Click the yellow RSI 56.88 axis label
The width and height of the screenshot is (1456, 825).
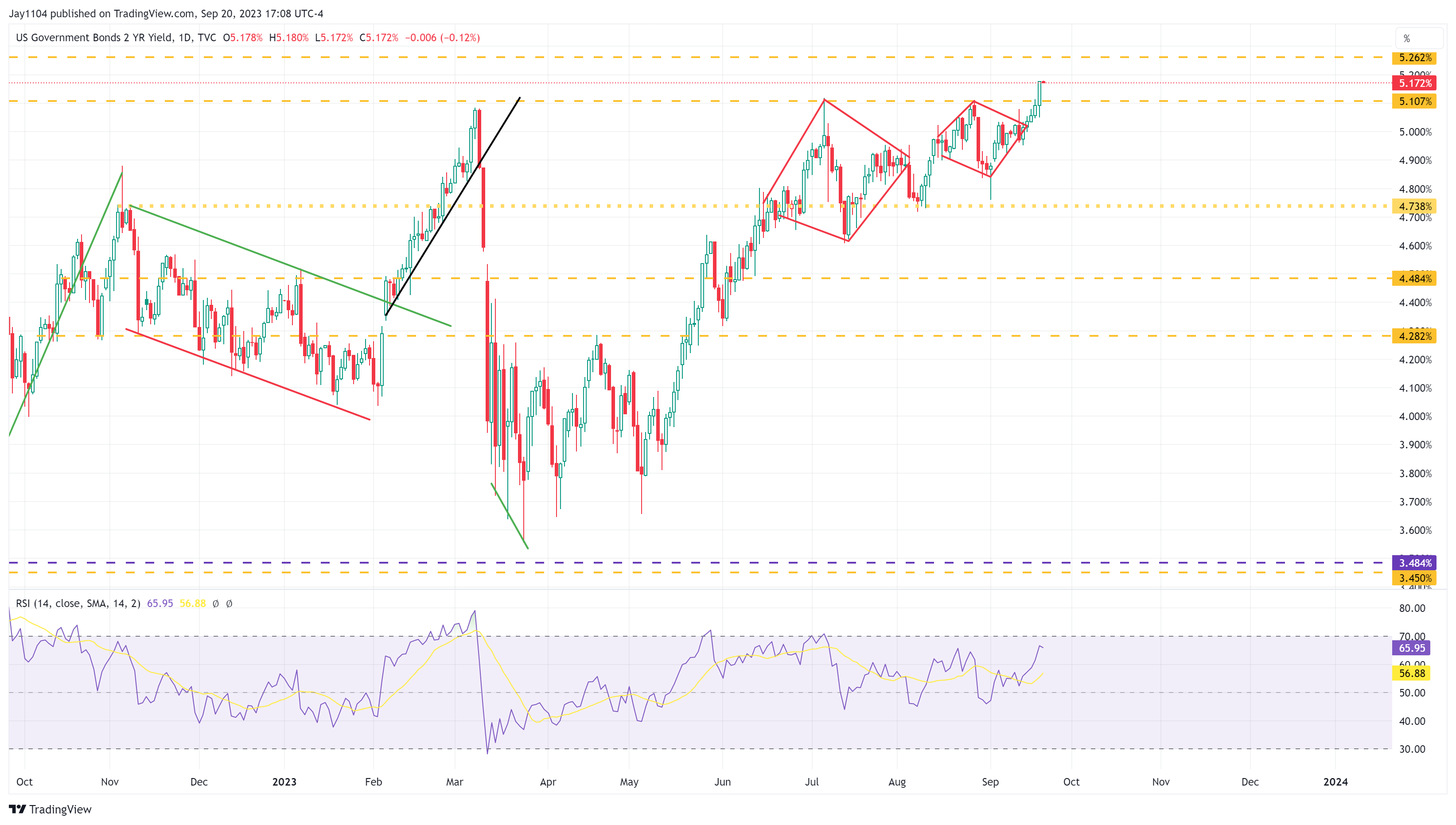click(x=1411, y=673)
